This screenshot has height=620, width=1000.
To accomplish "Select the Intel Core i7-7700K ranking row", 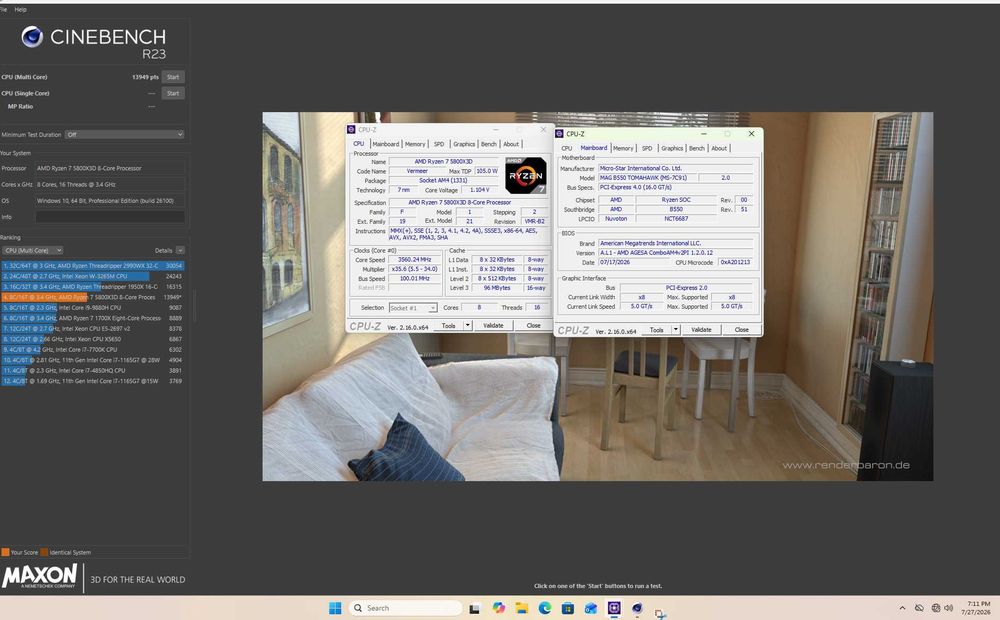I will coord(92,350).
